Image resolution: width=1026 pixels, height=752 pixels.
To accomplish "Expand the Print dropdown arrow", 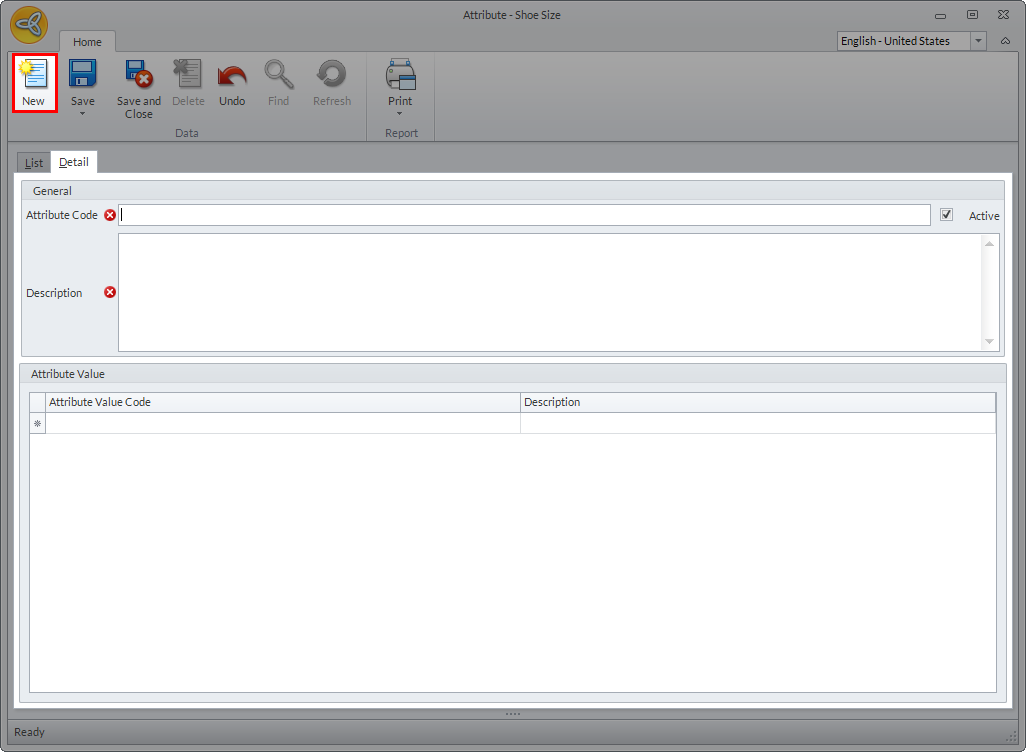I will 400,114.
